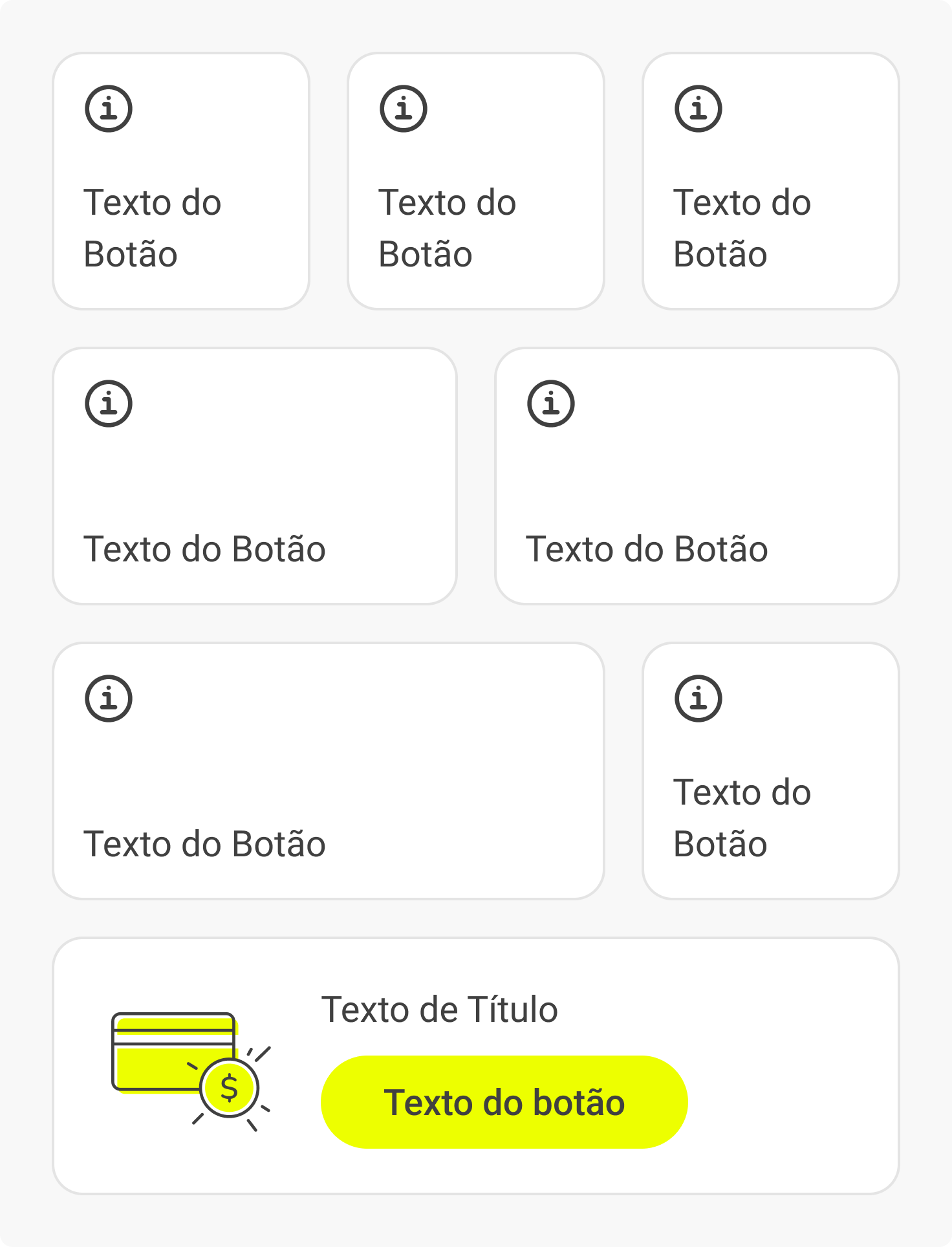Click the info icon in the last top-row card
The width and height of the screenshot is (952, 1247).
click(x=698, y=109)
